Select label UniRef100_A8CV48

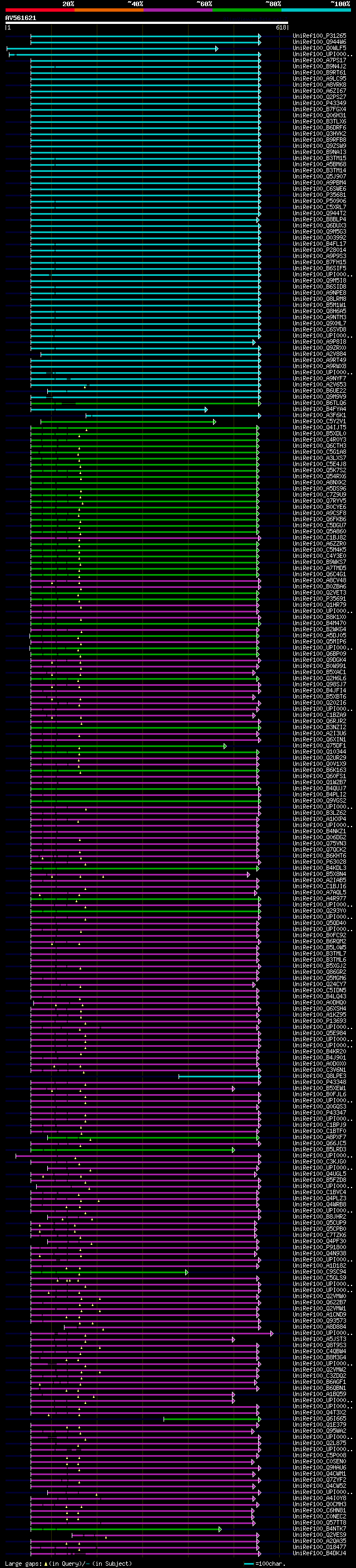319,580
